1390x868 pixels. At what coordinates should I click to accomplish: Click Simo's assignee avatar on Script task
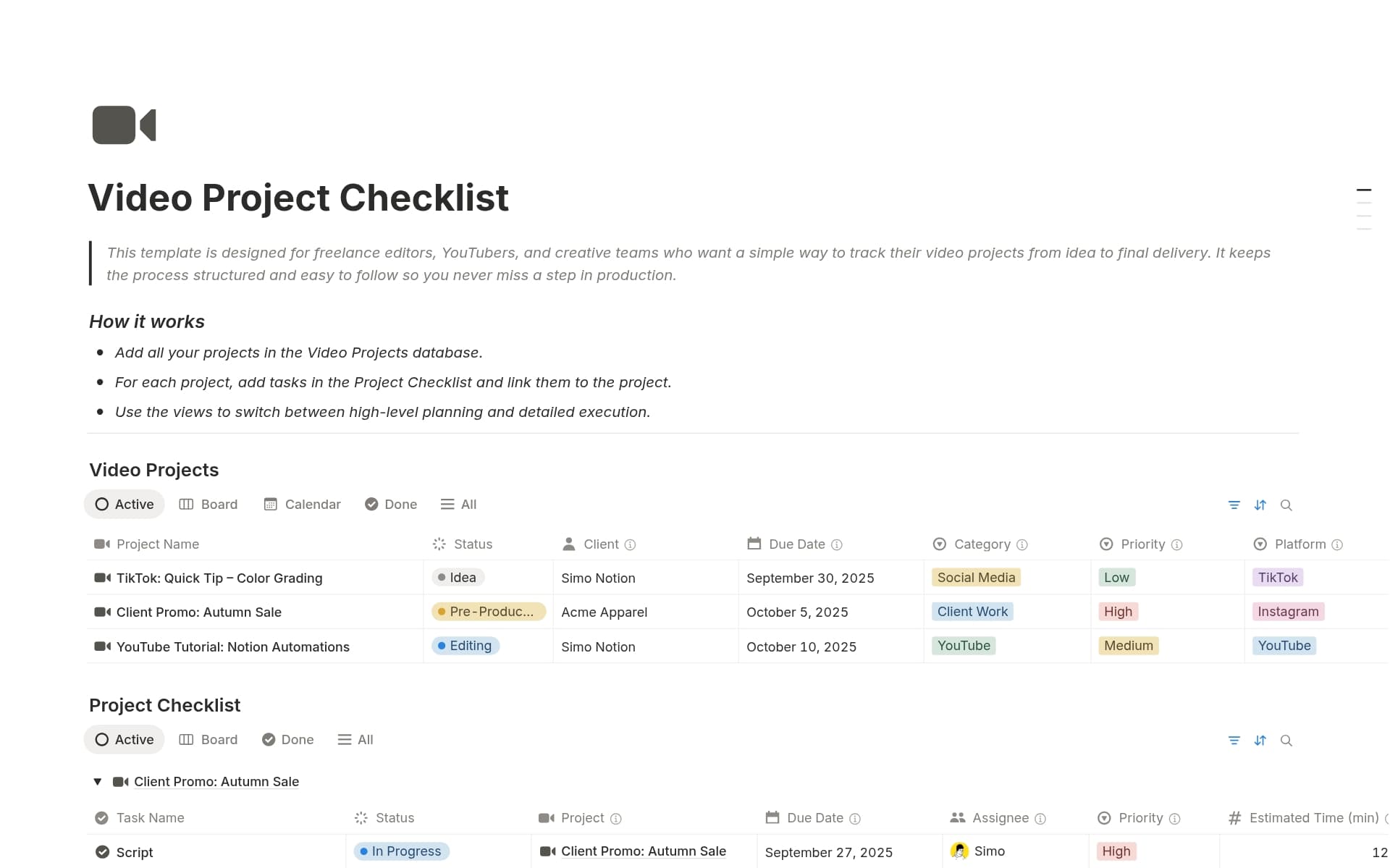(x=961, y=851)
